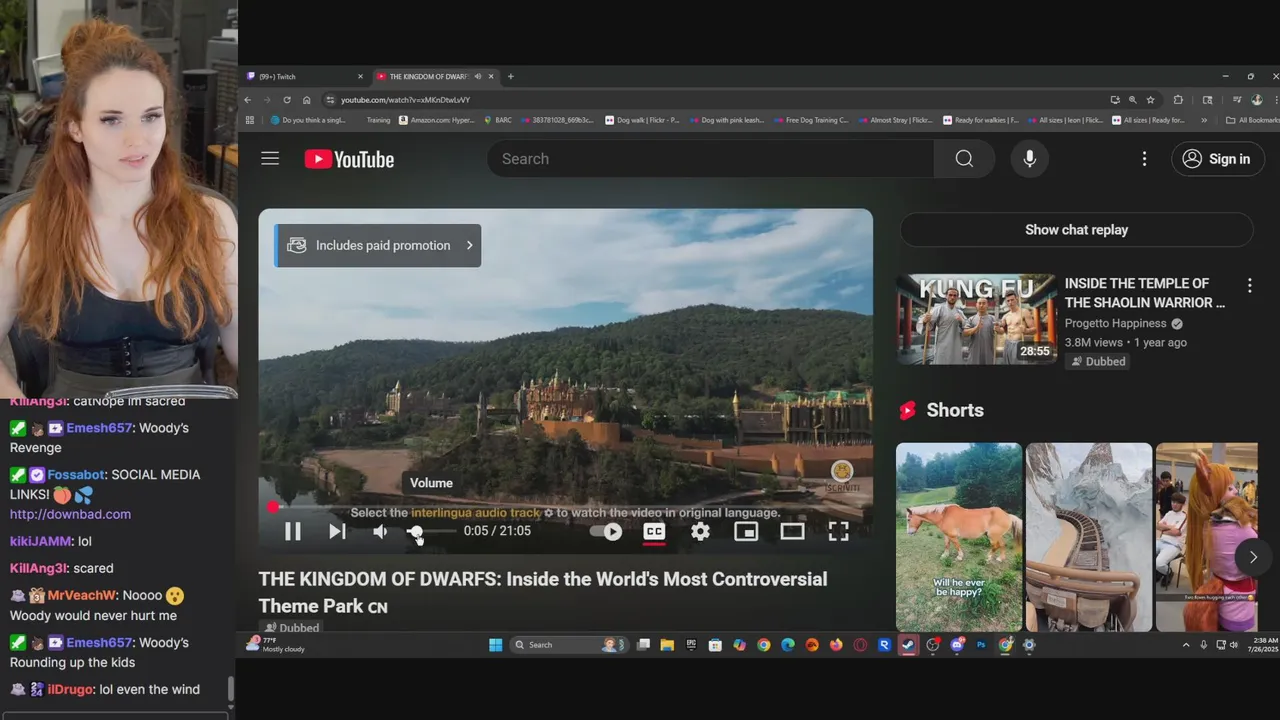Open File Explorer from the taskbar

[x=667, y=645]
